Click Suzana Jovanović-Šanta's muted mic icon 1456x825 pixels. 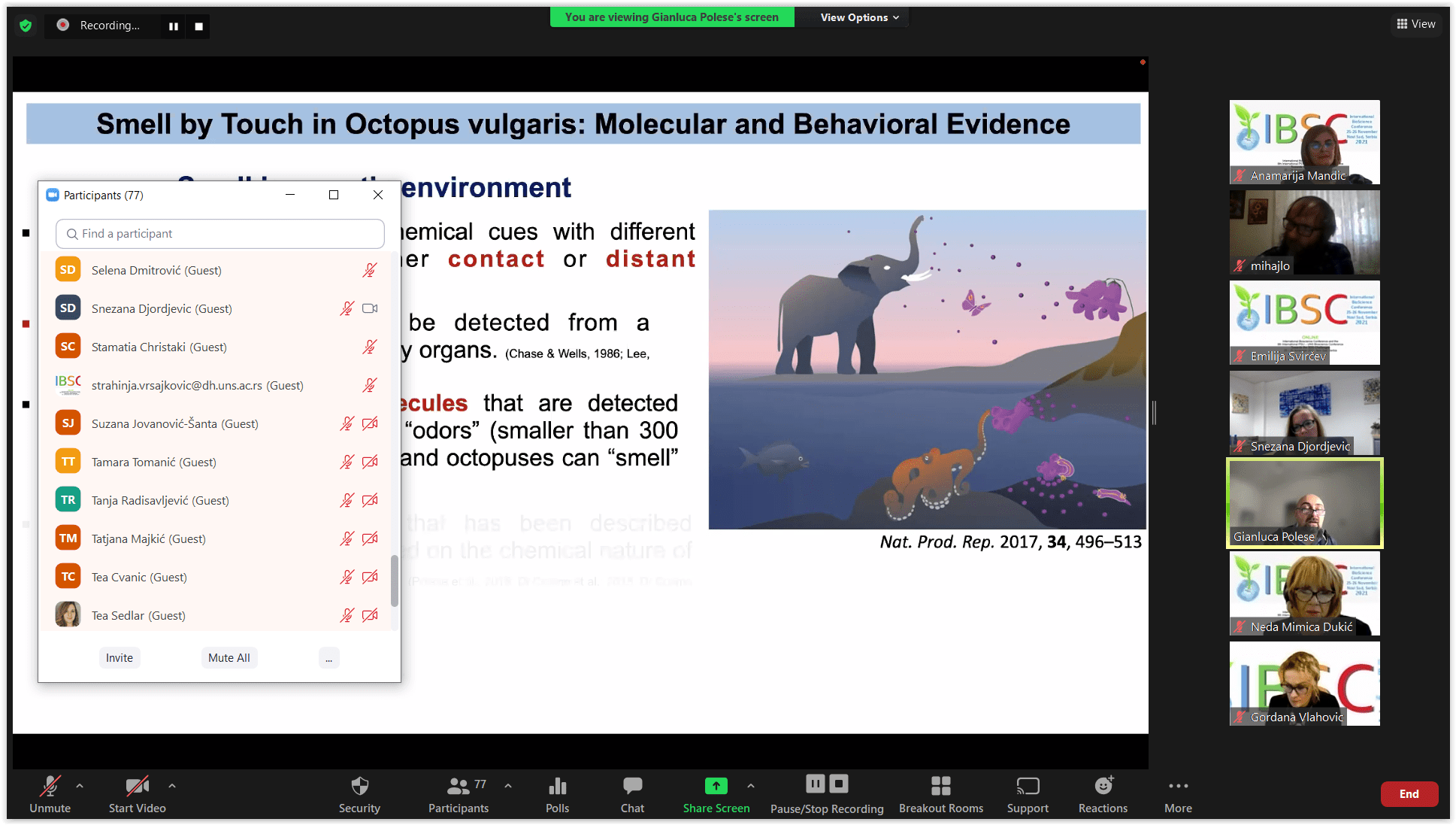pyautogui.click(x=347, y=423)
